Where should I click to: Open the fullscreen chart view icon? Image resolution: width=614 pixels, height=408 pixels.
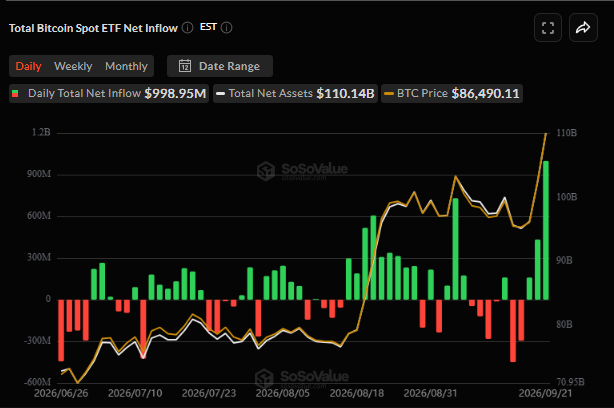pos(548,28)
